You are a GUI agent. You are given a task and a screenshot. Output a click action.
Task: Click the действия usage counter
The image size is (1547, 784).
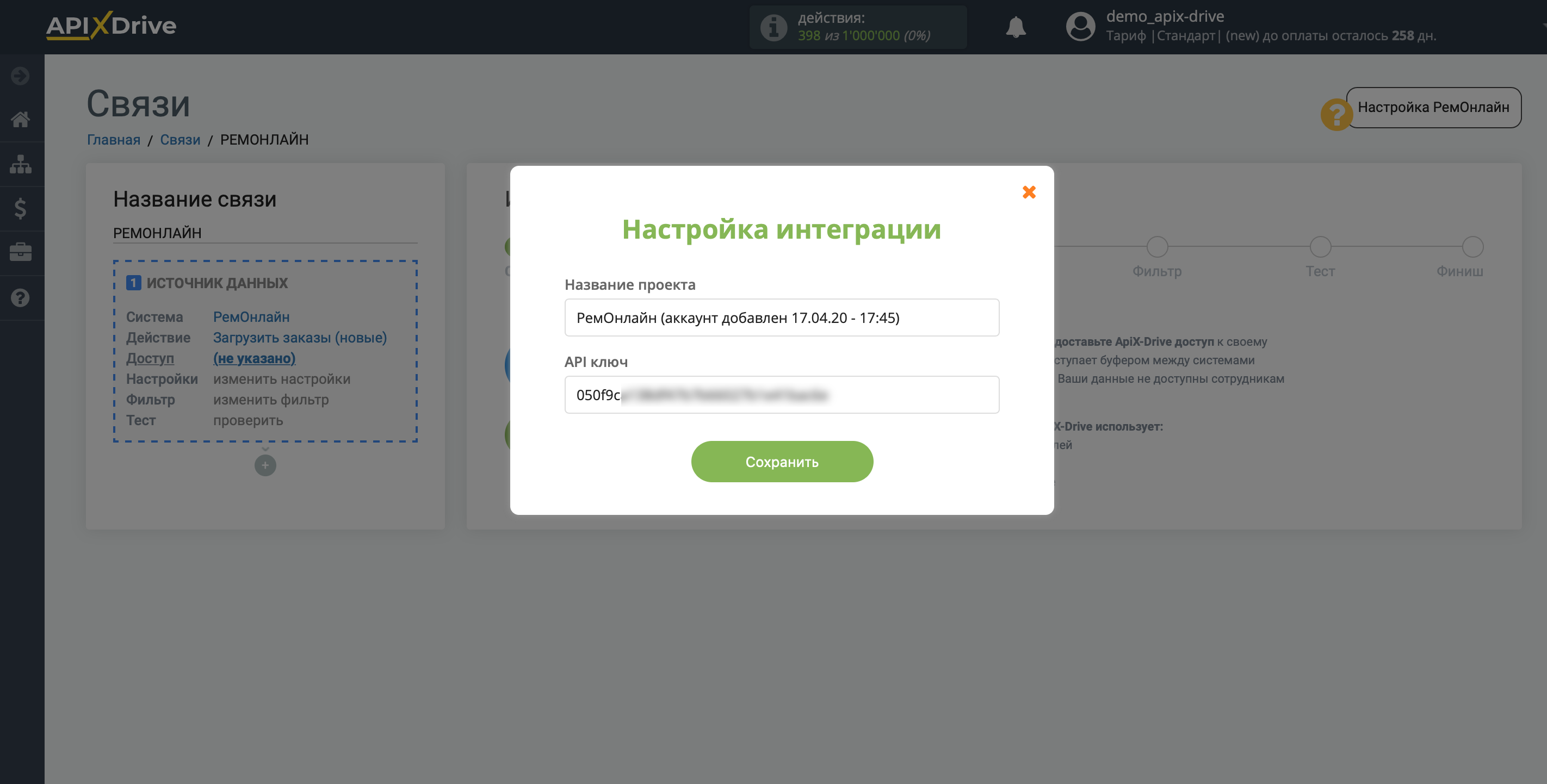coord(858,27)
